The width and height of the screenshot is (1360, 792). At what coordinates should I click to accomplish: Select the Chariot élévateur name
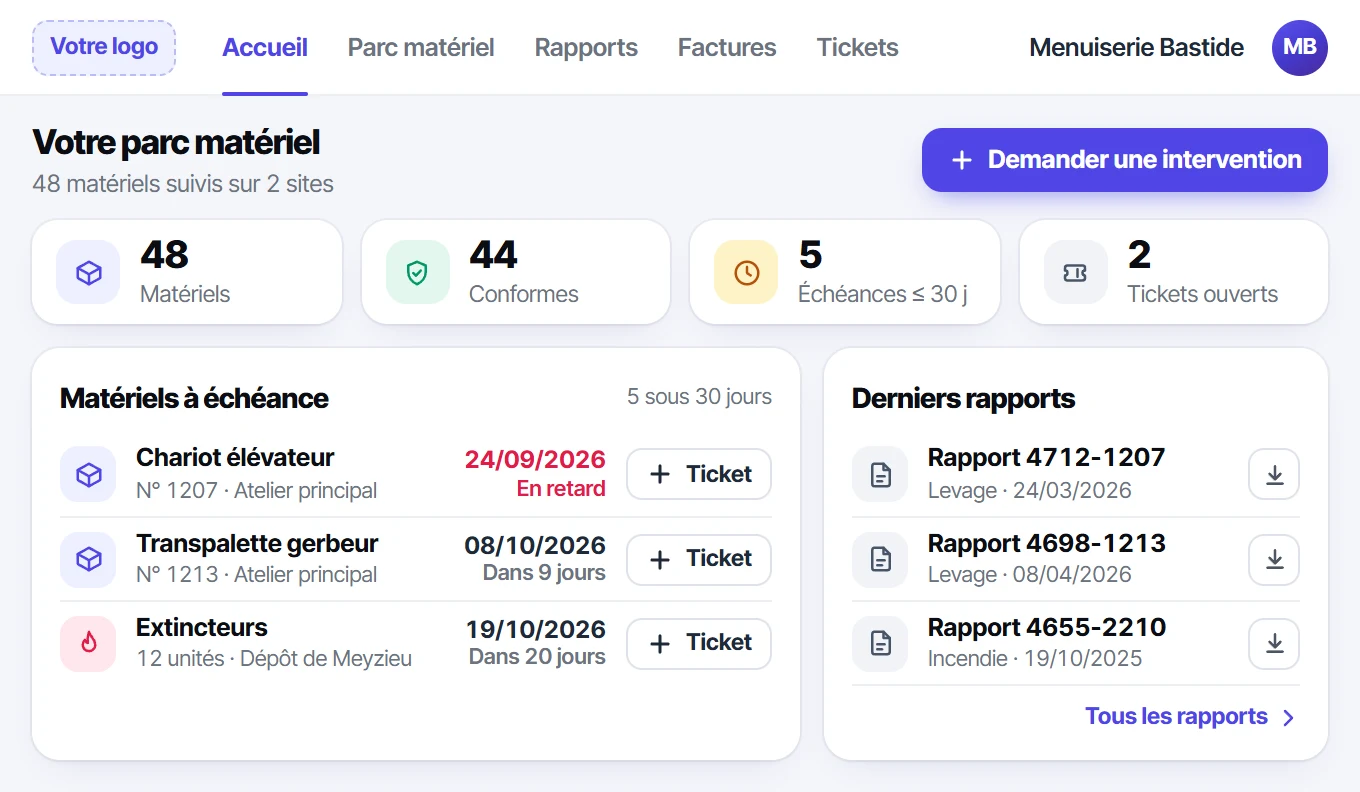pyautogui.click(x=235, y=458)
